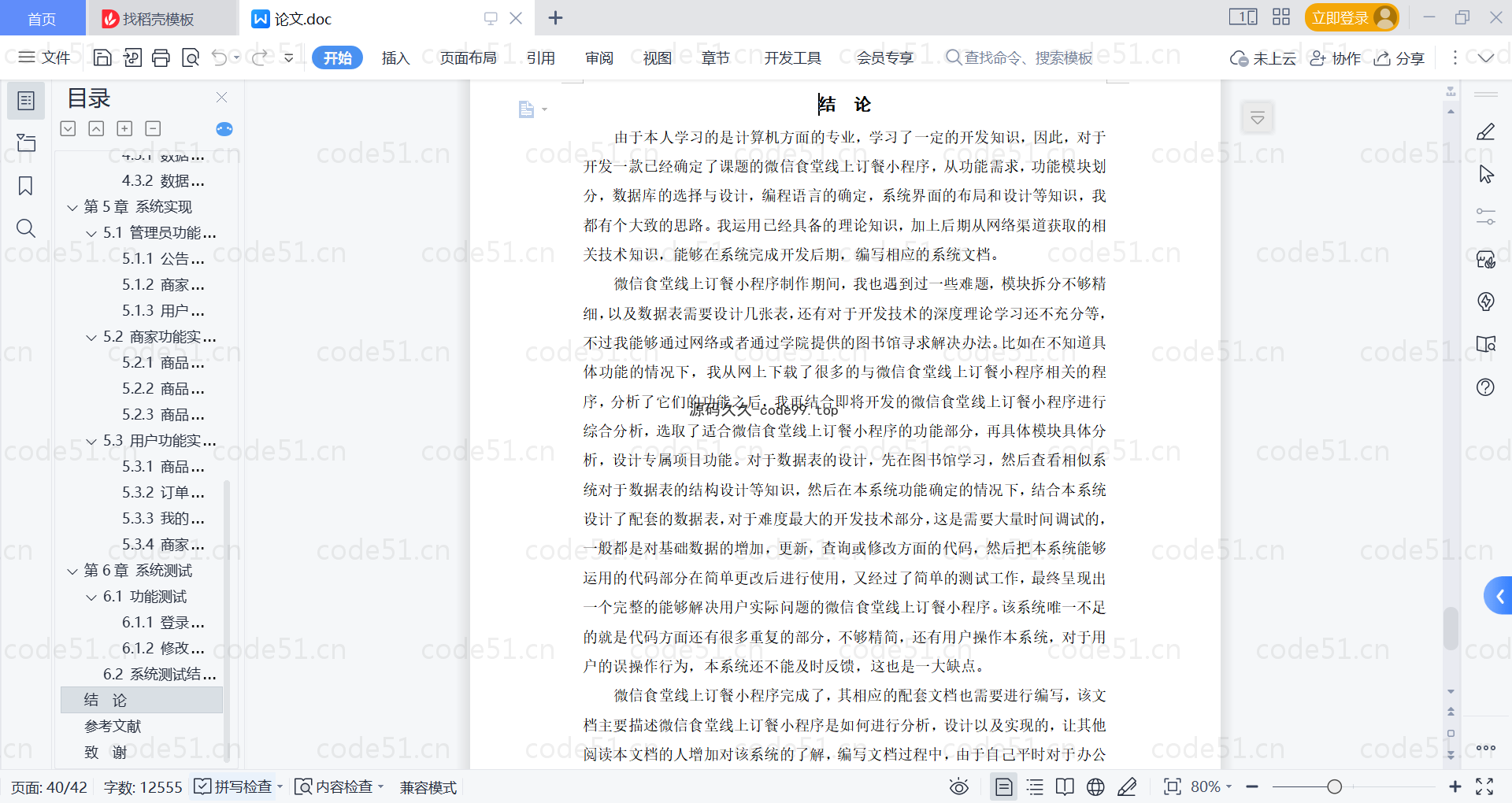Click the smart outline blue icon
The image size is (1512, 803).
click(224, 129)
